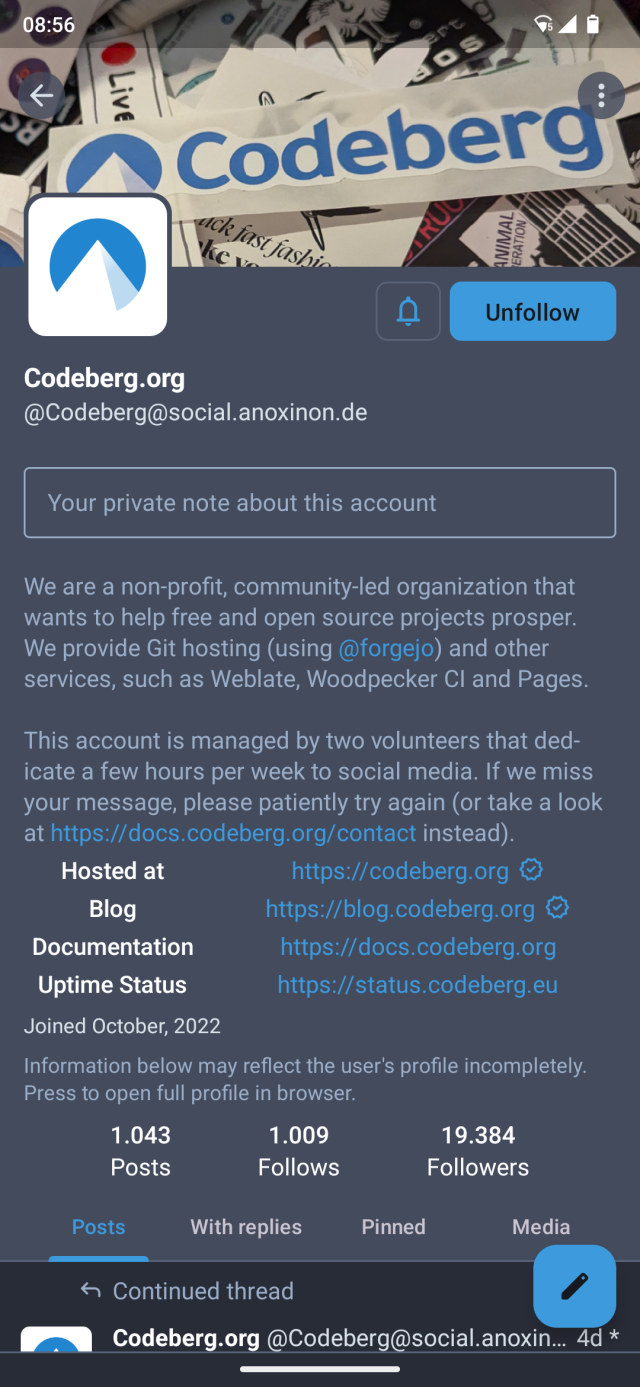Open the https://status.codeberg.eu uptime link
640x1387 pixels.
point(418,985)
